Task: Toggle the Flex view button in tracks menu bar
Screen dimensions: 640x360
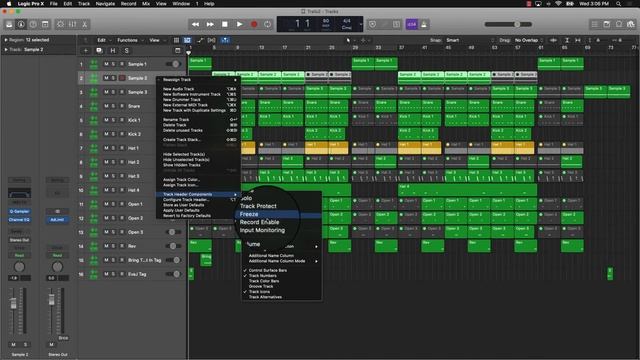Action: 211,40
